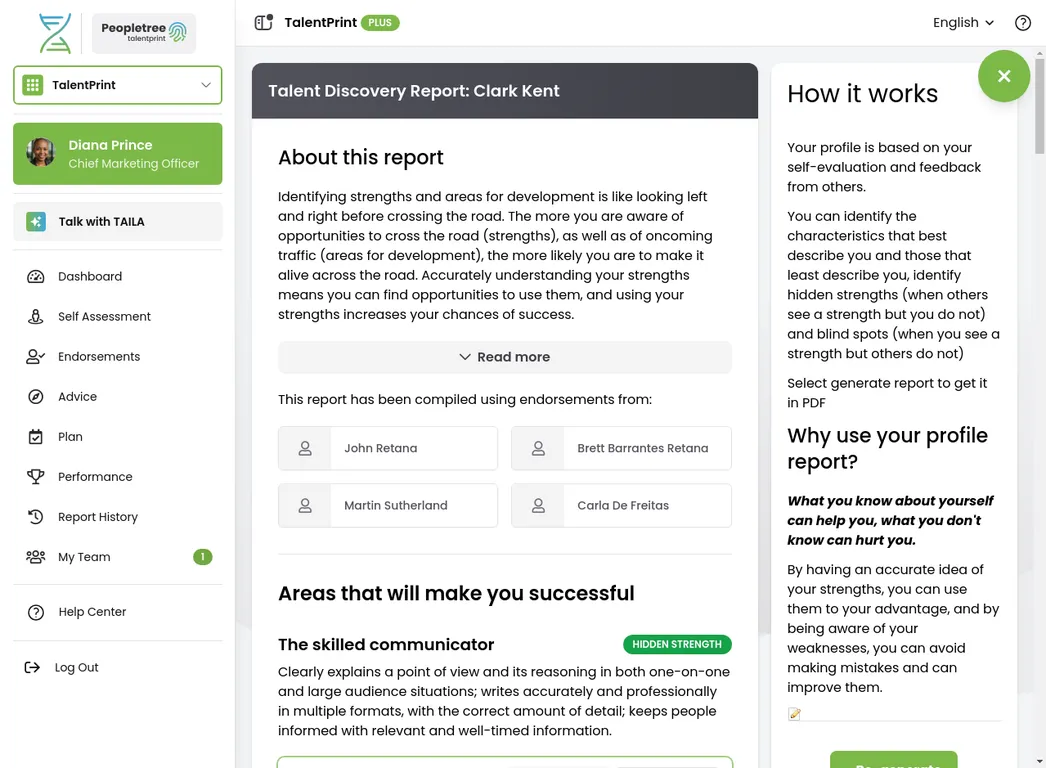The image size is (1046, 768).
Task: Click Diana Prince's avatar photo
Action: click(x=41, y=153)
